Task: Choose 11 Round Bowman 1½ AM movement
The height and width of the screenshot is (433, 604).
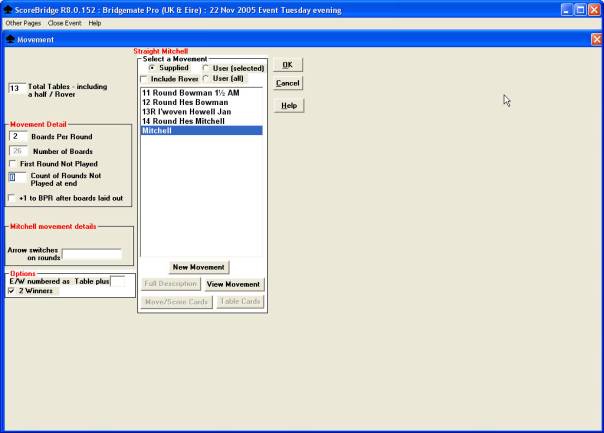Action: (x=190, y=93)
